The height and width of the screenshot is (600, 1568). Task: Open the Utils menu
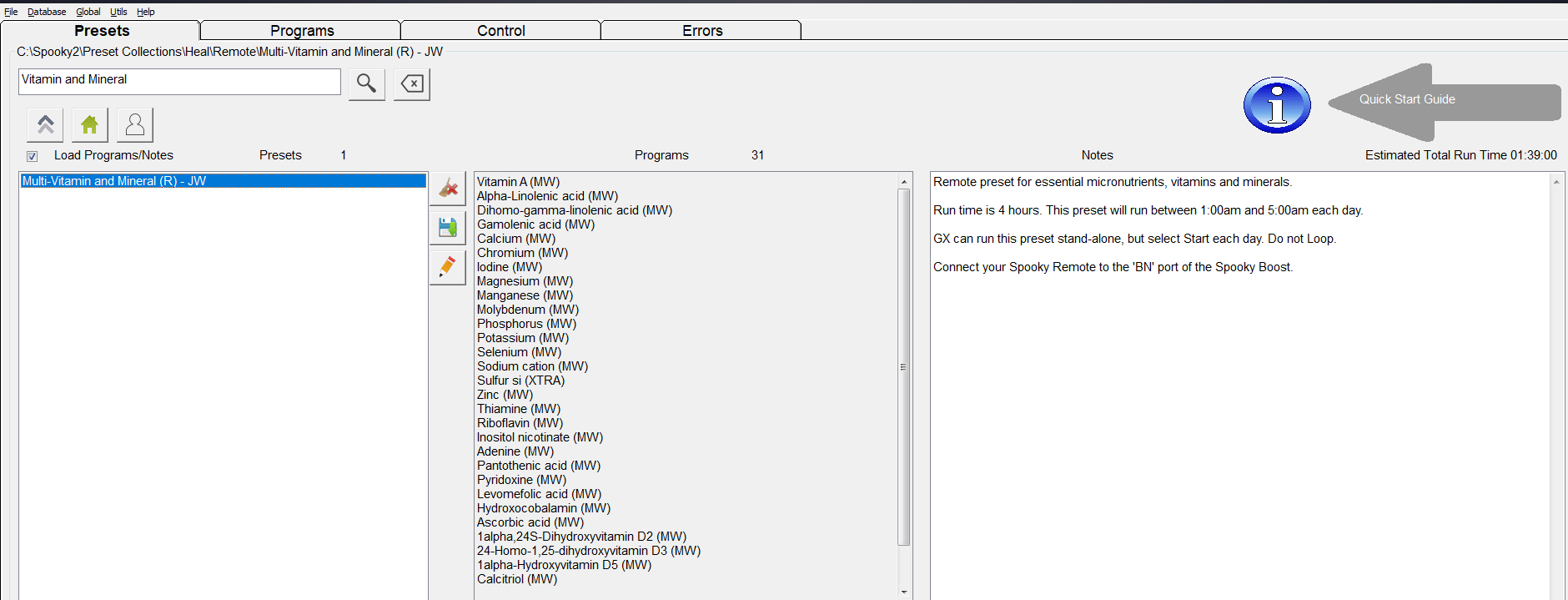pos(118,12)
